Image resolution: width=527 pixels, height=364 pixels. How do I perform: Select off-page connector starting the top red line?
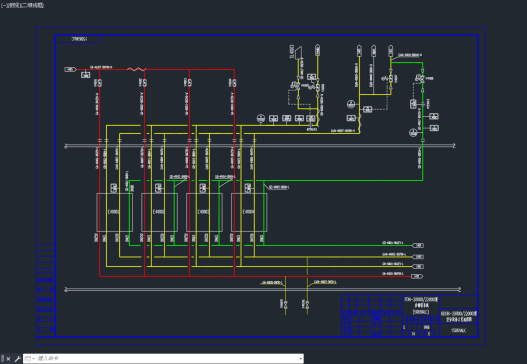click(71, 69)
